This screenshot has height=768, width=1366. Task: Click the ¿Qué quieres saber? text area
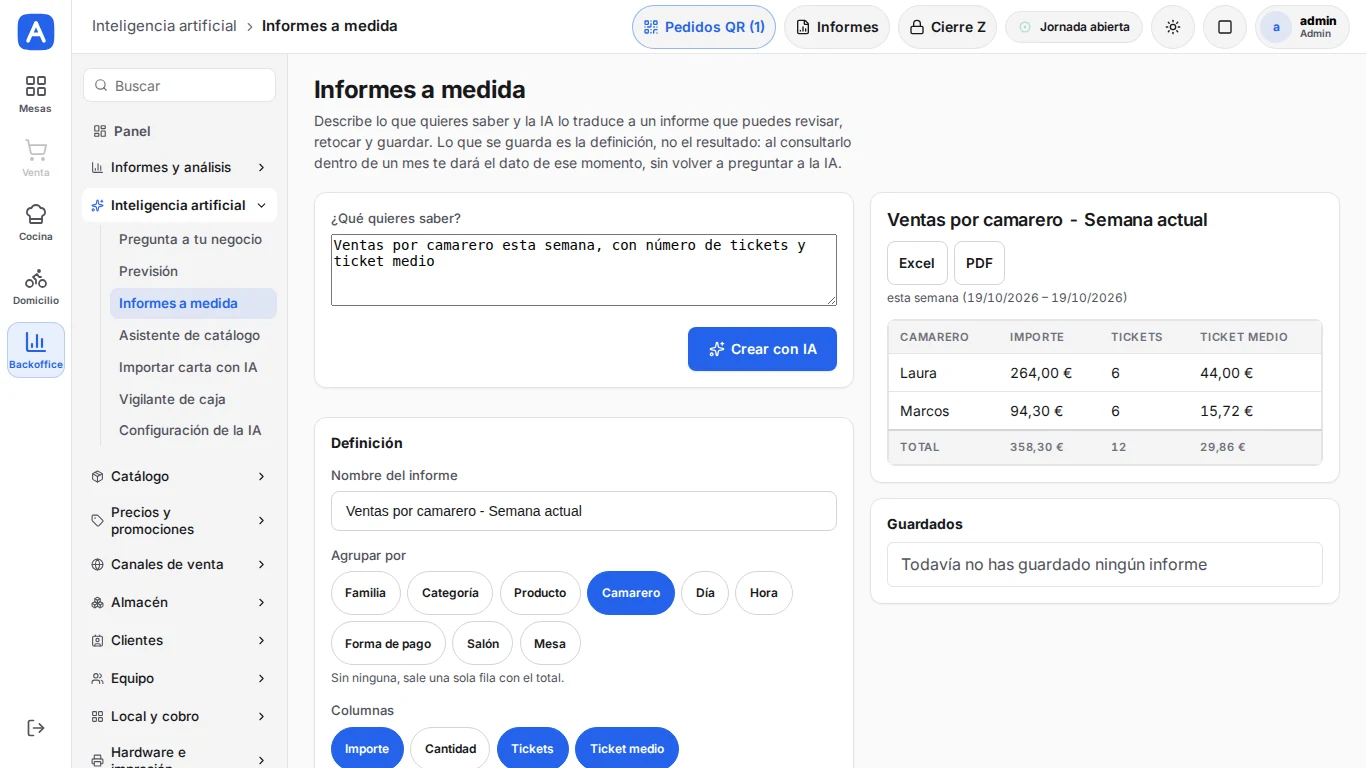pos(584,270)
